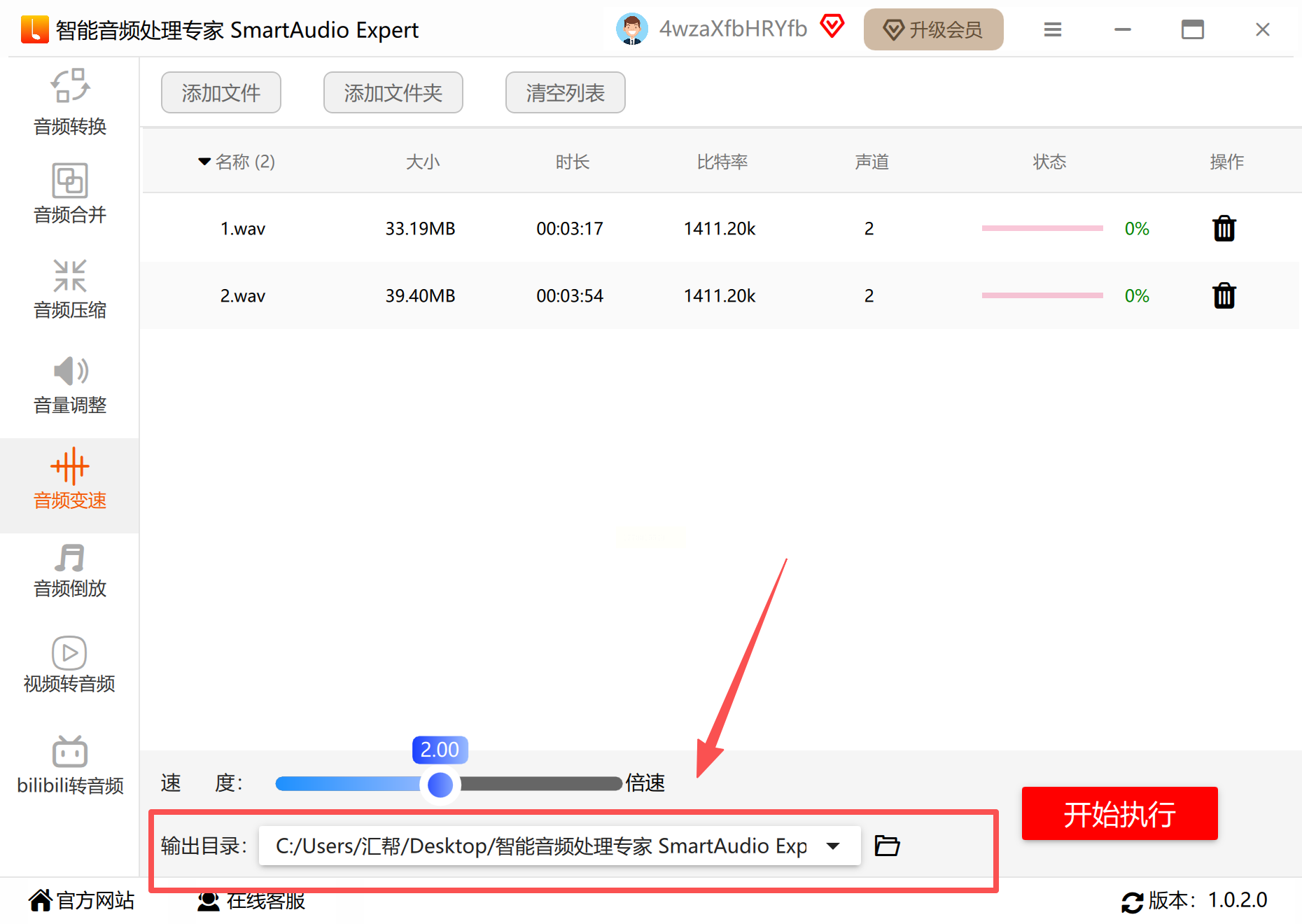Viewport: 1302px width, 924px height.
Task: Expand the 输出目录 path dropdown
Action: coord(833,846)
